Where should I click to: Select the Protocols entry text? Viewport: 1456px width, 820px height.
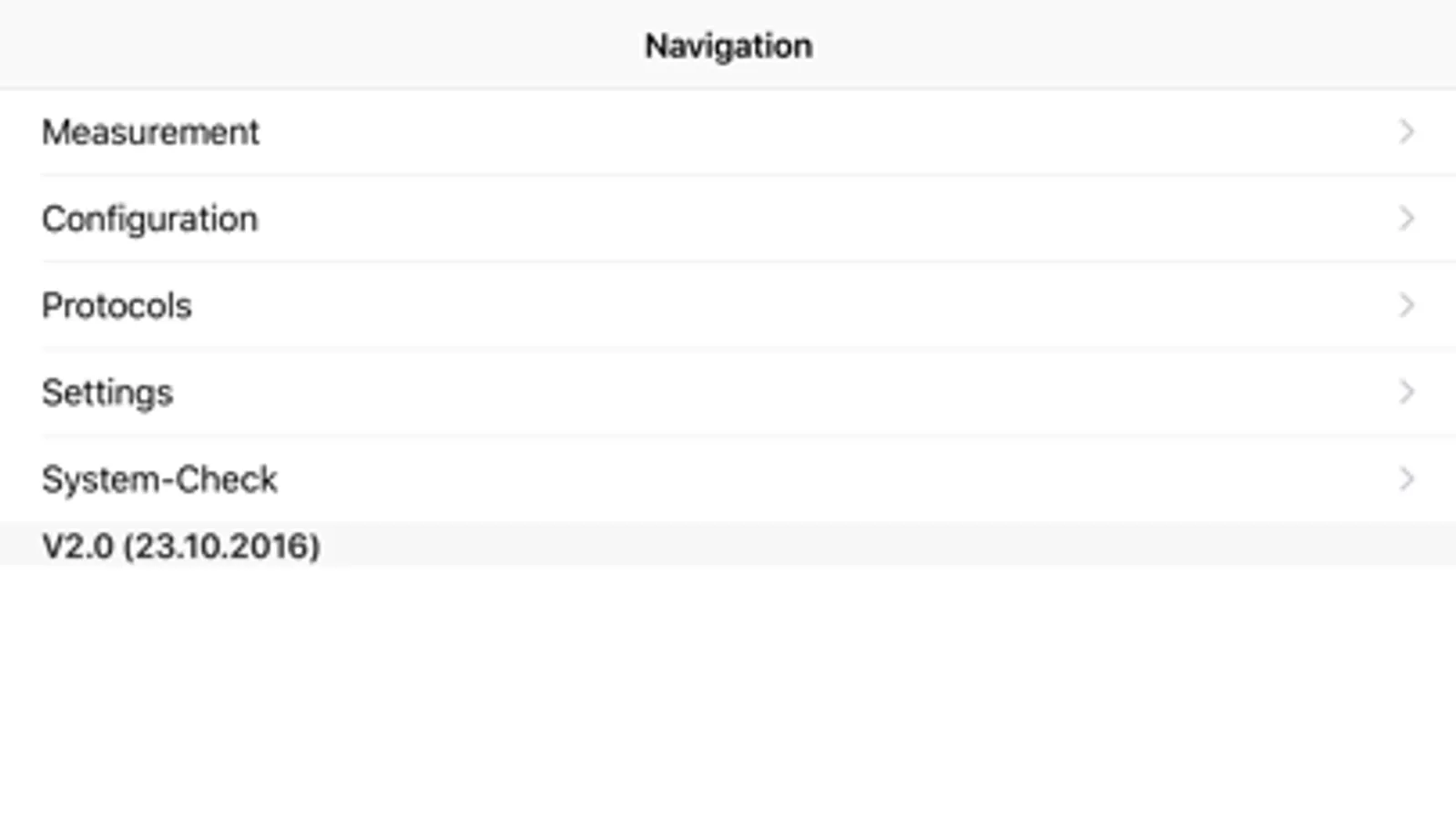117,306
